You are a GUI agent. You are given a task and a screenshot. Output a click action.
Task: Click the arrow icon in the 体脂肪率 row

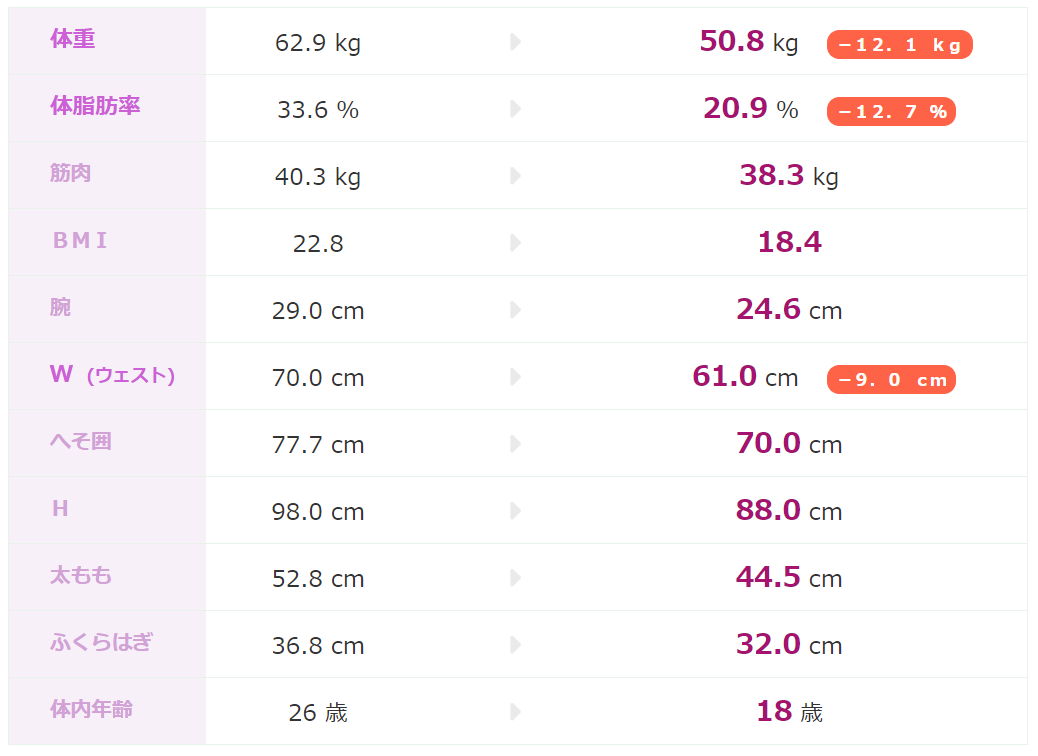(516, 109)
